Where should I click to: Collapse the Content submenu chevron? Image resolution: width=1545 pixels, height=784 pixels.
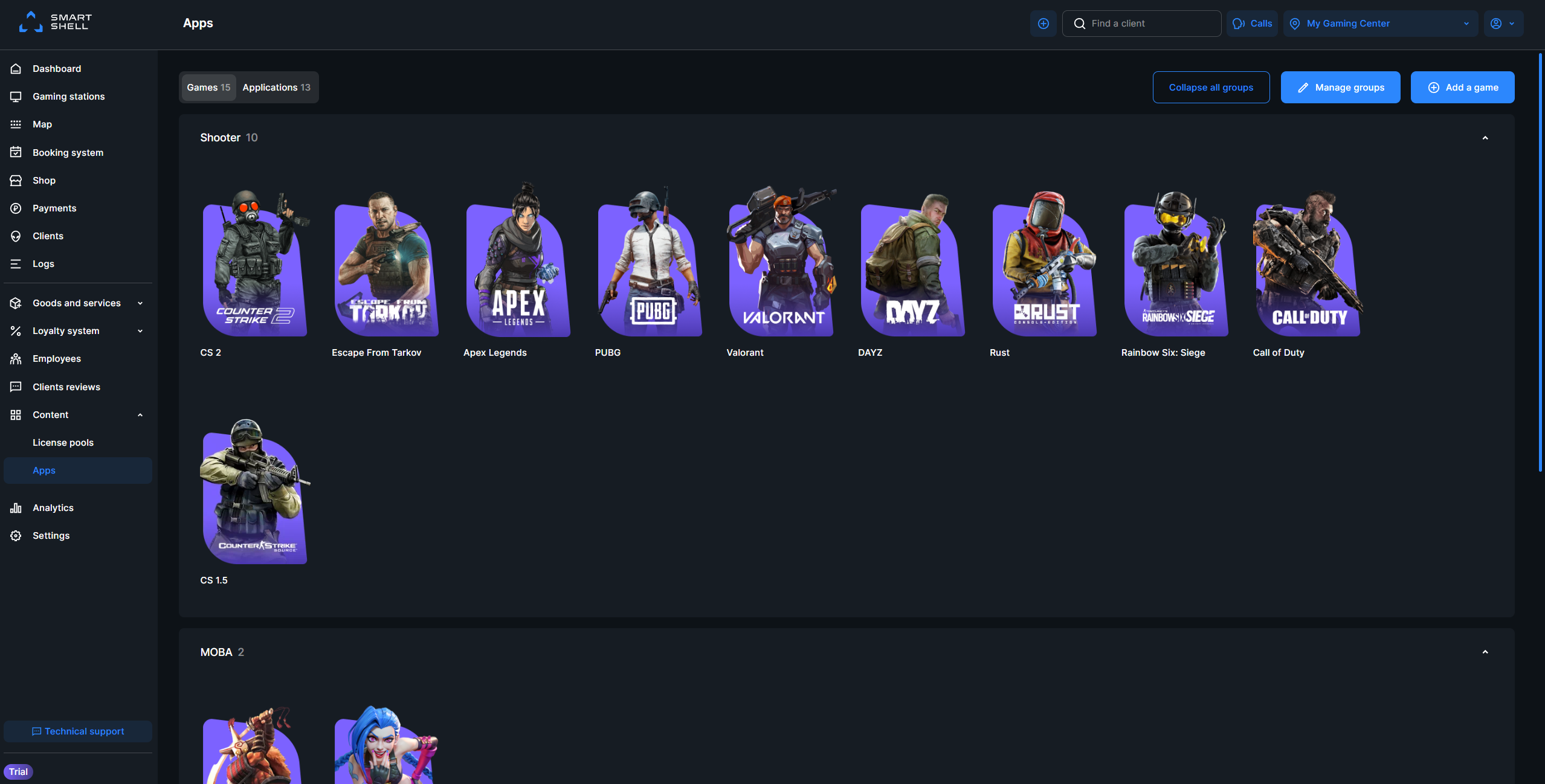[x=140, y=415]
